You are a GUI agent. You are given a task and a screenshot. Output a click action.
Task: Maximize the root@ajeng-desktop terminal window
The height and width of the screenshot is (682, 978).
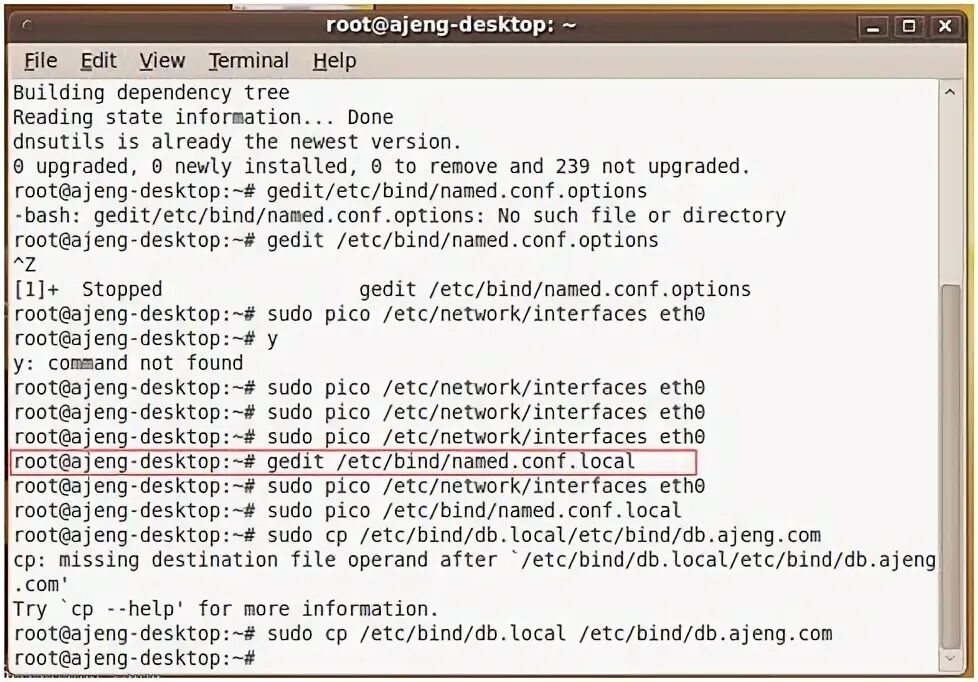click(909, 26)
